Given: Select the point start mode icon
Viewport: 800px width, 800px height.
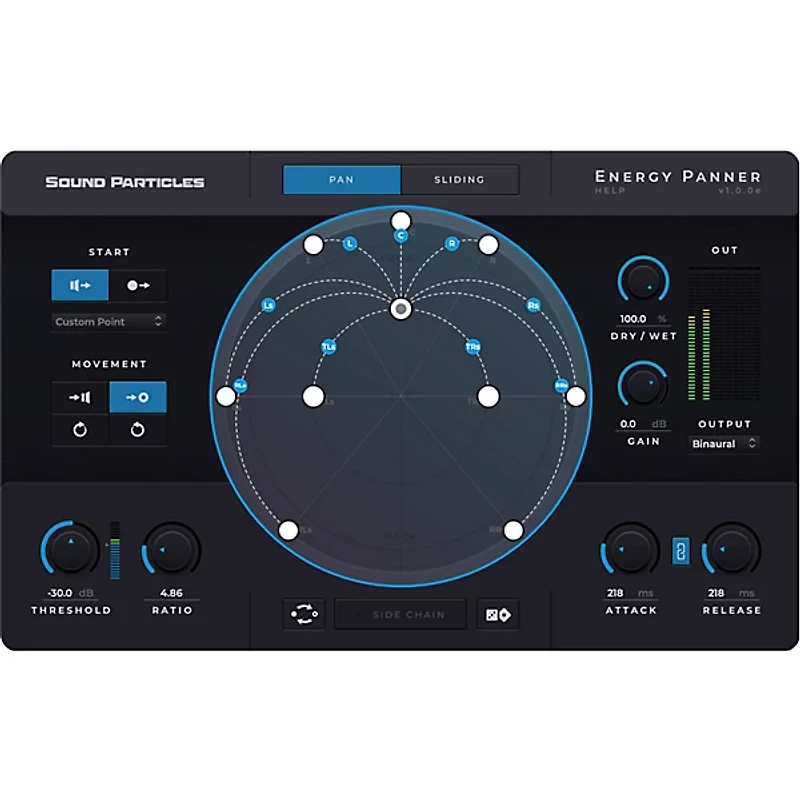Looking at the screenshot, I should (137, 285).
